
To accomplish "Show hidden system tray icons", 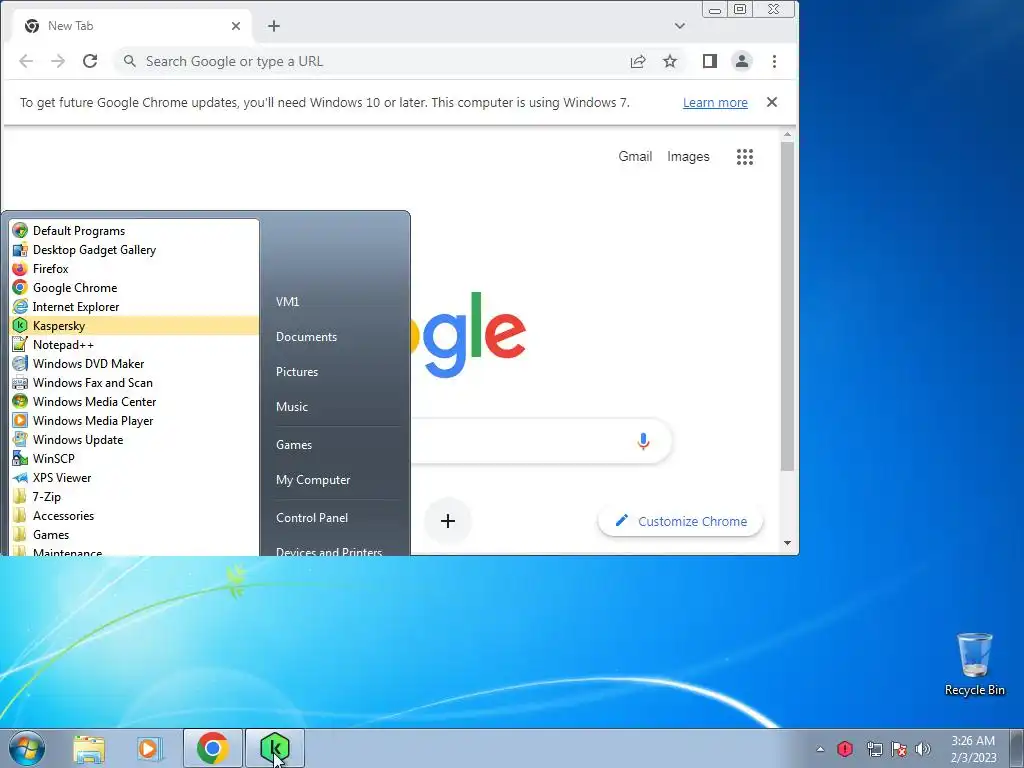I will pyautogui.click(x=820, y=749).
